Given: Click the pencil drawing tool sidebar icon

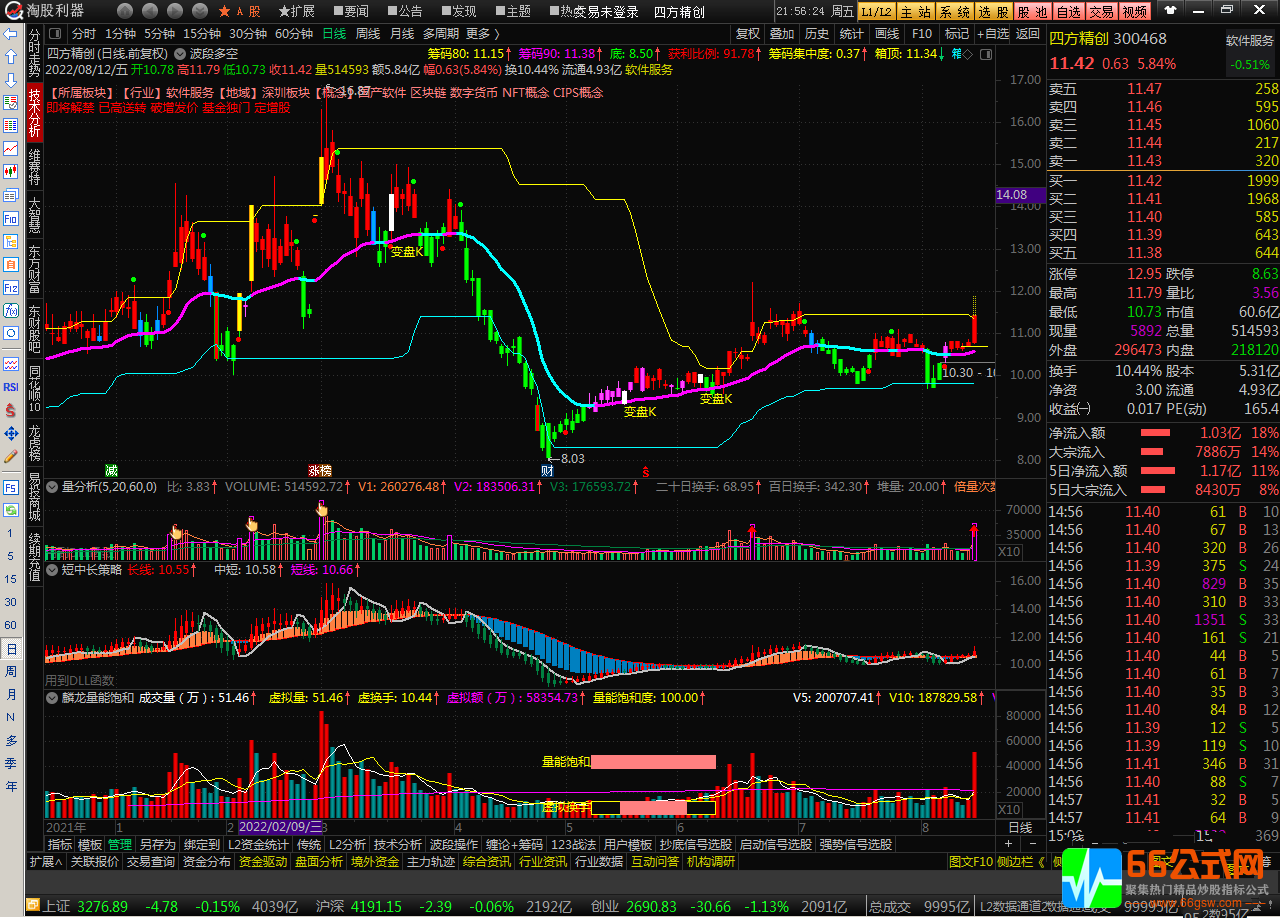Looking at the screenshot, I should 11,456.
